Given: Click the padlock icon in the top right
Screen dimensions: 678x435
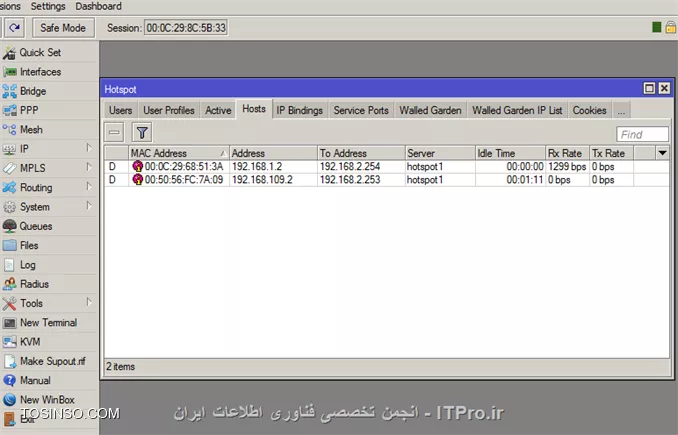Looking at the screenshot, I should coord(671,28).
